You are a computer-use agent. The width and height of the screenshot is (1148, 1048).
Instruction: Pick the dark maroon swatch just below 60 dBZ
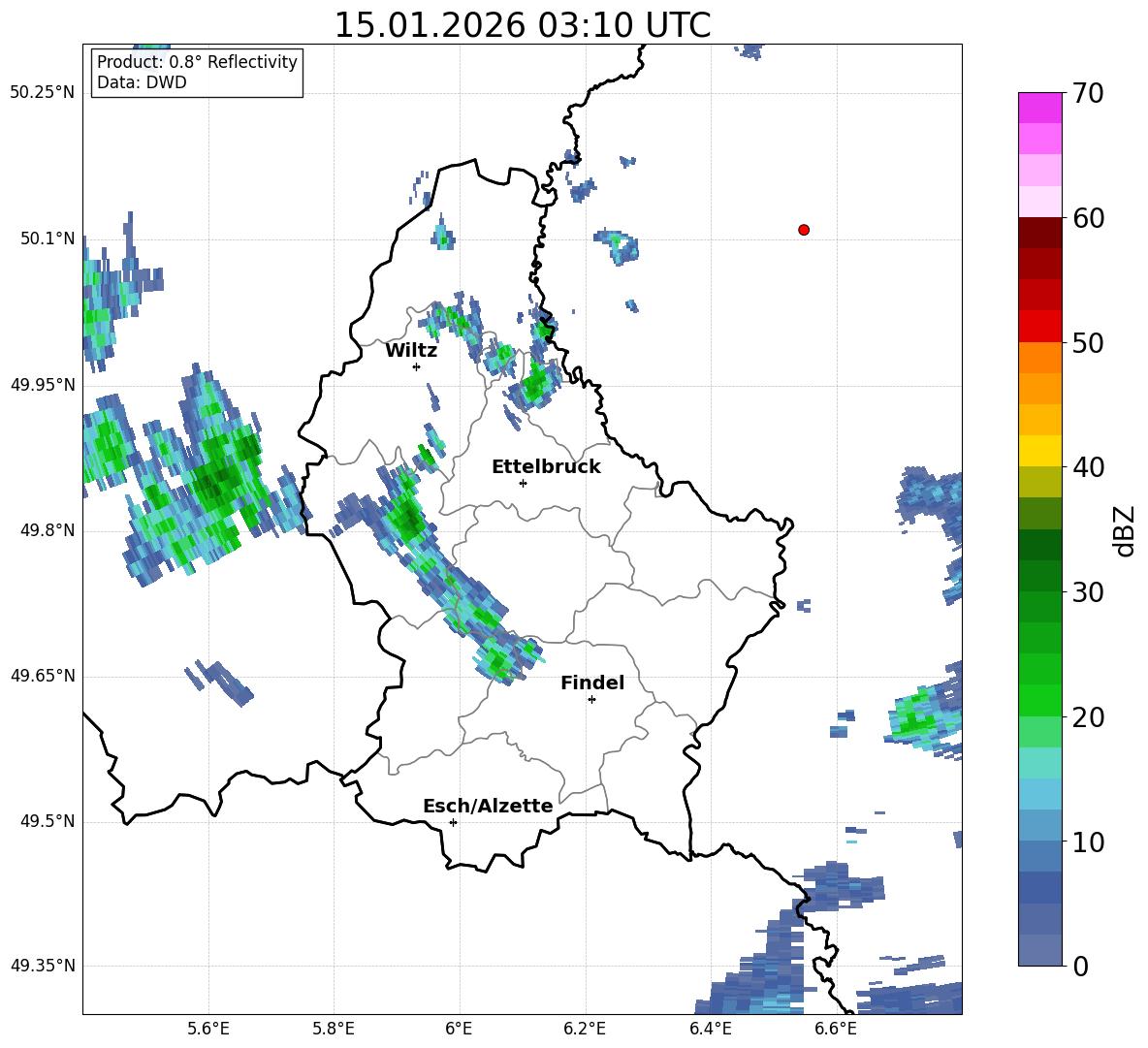[x=1039, y=234]
